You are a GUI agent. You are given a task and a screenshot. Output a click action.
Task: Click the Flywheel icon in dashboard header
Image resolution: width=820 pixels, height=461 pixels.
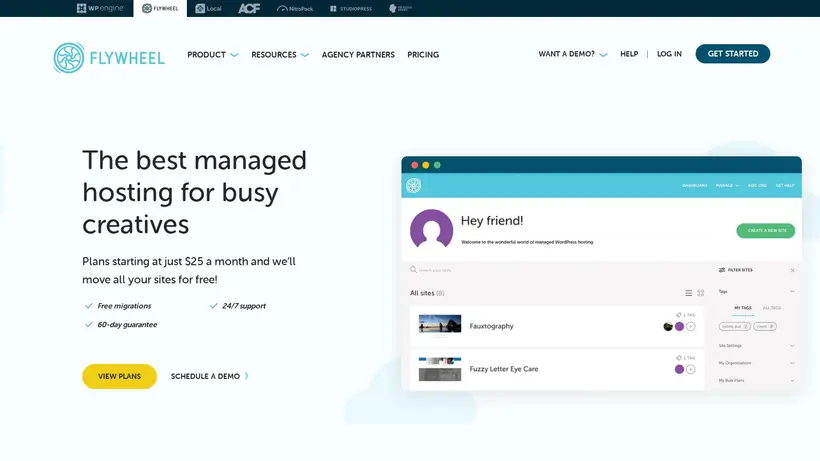point(414,186)
